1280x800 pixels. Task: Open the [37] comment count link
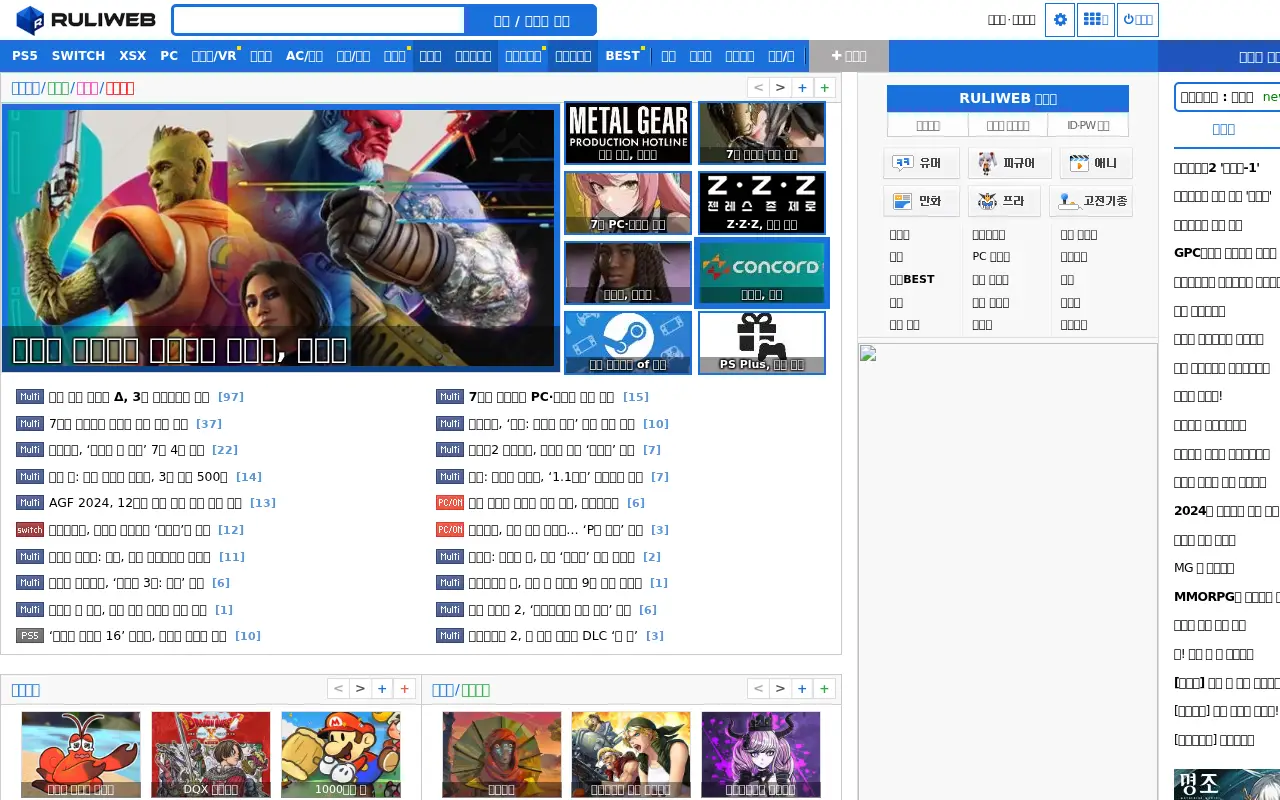click(209, 424)
